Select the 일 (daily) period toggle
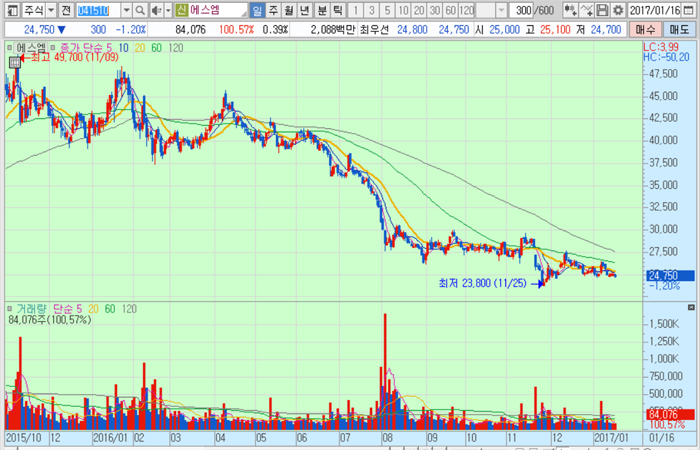 (x=257, y=10)
